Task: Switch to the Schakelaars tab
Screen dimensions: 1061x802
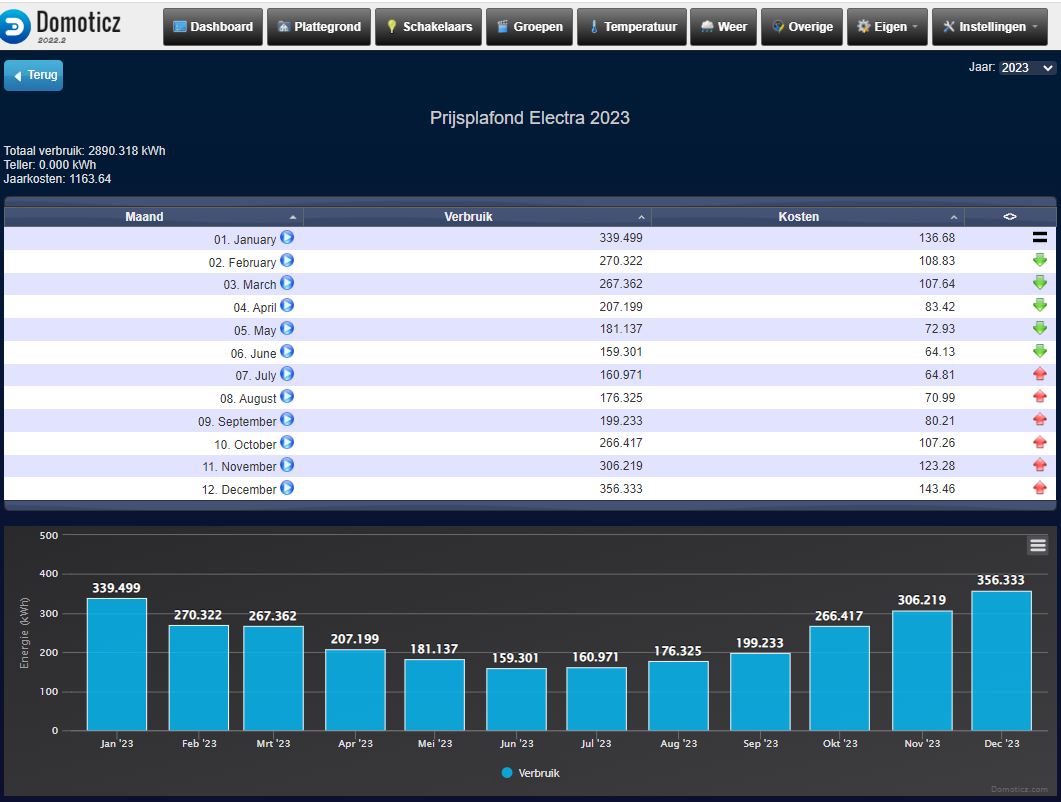Action: (x=428, y=26)
